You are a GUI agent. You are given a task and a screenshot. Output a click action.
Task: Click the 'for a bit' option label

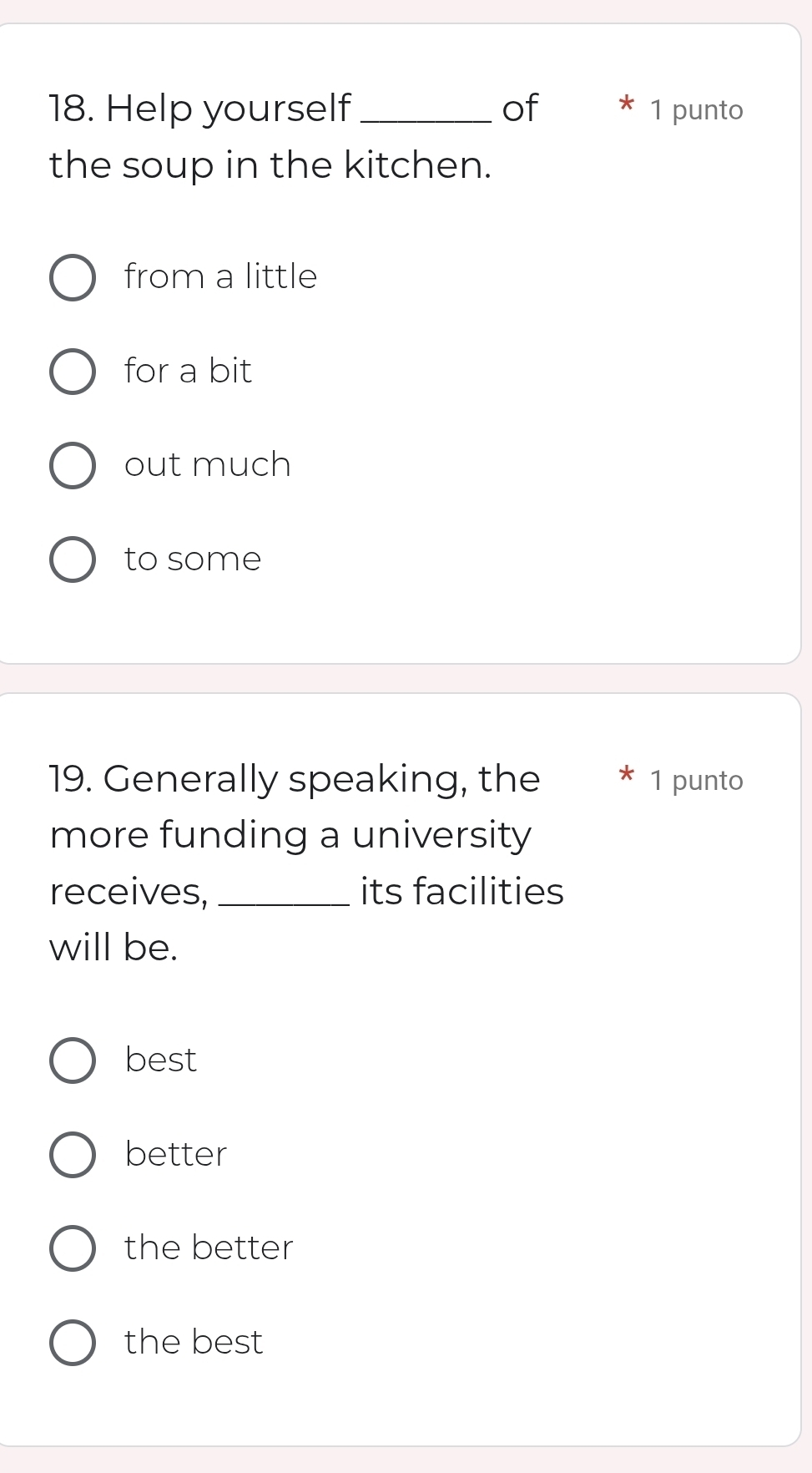click(x=188, y=371)
